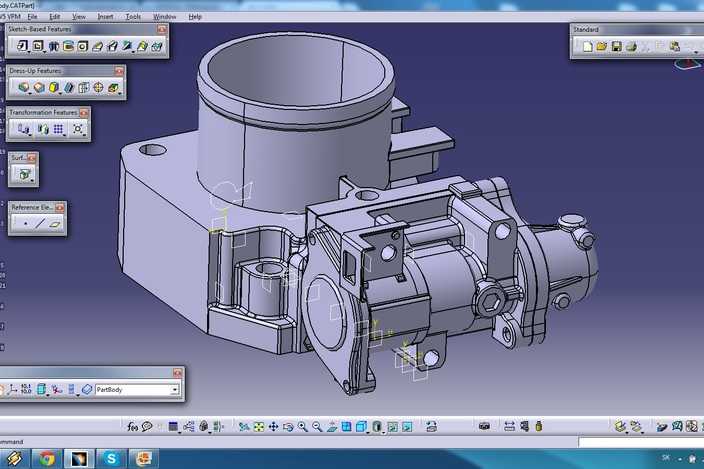Open the Help menu
Viewport: 704px width, 469px height.
pyautogui.click(x=195, y=17)
